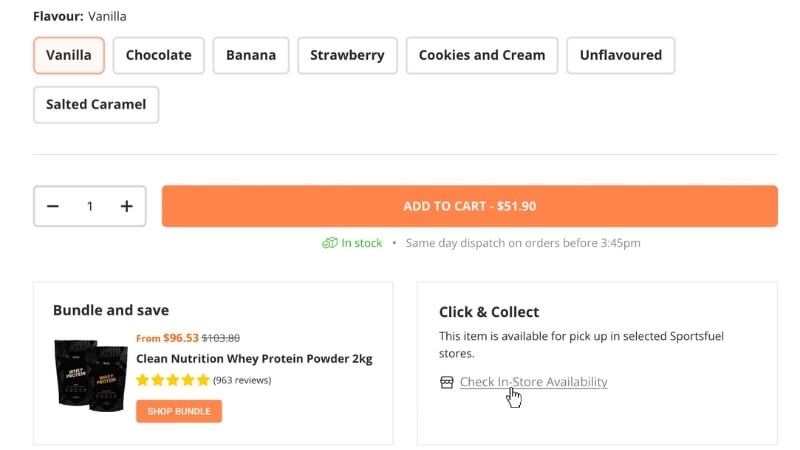Image resolution: width=800 pixels, height=450 pixels.
Task: Open Check In-Store Availability link
Action: [533, 382]
